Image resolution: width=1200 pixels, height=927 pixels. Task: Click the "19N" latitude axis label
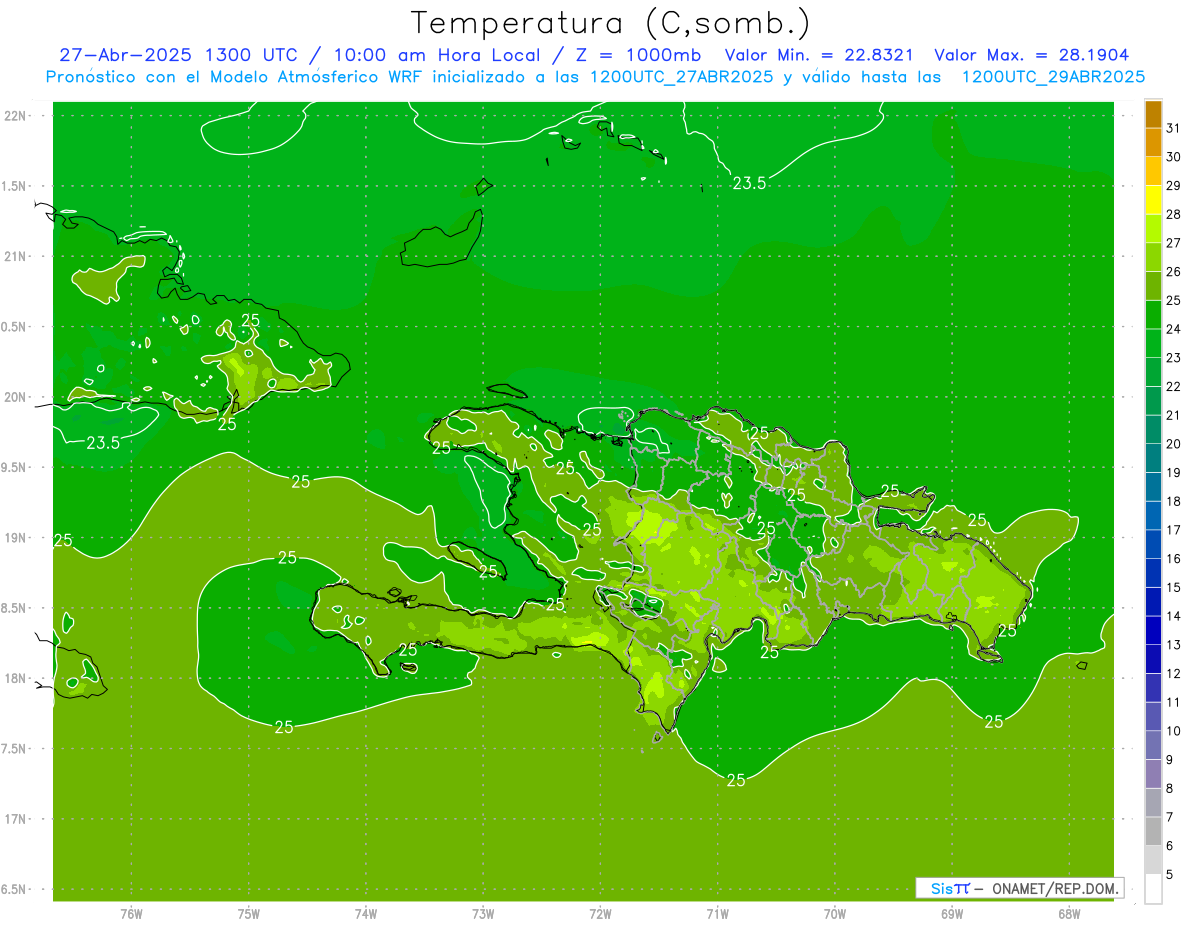point(15,538)
